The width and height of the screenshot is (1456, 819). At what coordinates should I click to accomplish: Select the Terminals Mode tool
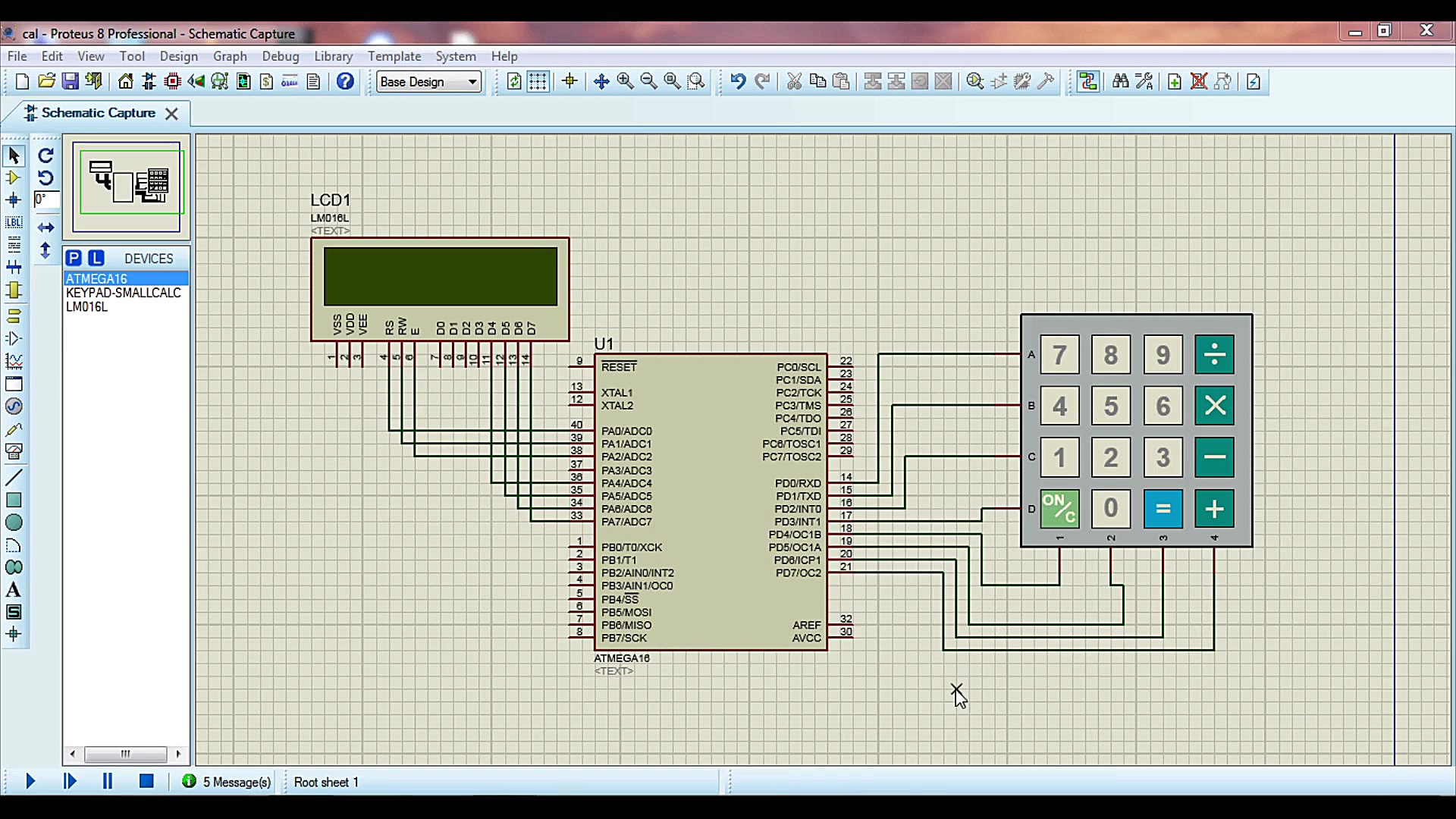tap(14, 315)
